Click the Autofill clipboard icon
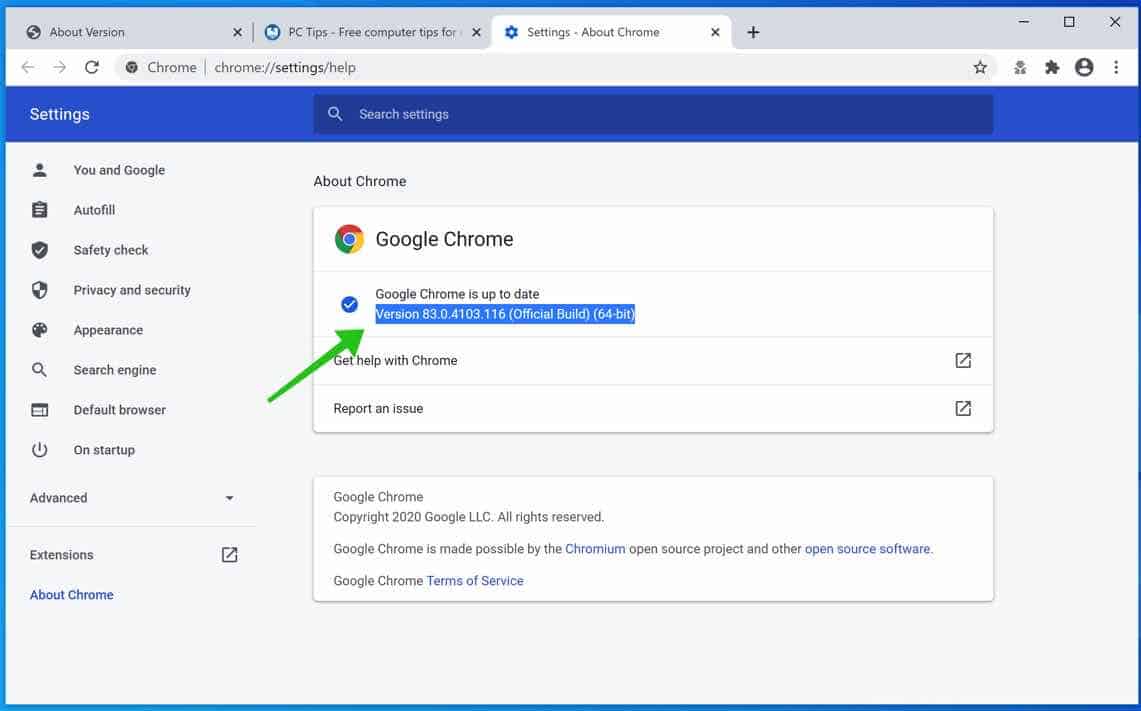The width and height of the screenshot is (1141, 711). click(40, 210)
